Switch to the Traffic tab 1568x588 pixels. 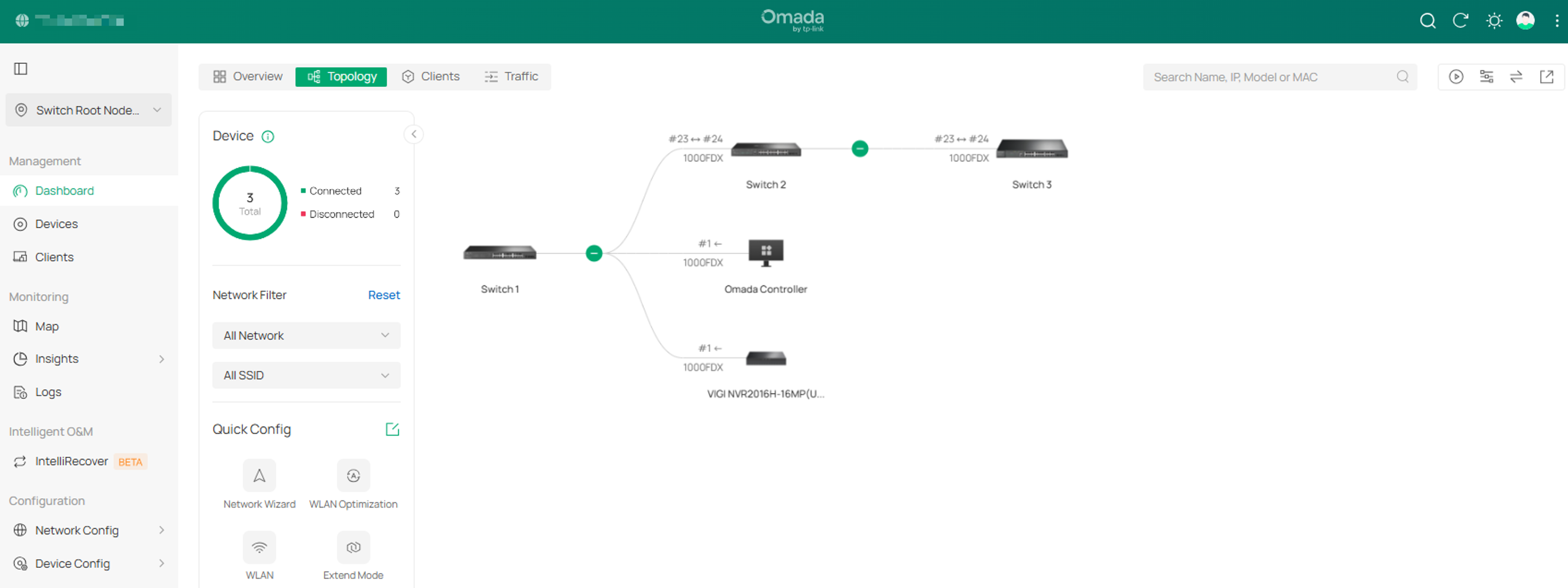pyautogui.click(x=511, y=77)
